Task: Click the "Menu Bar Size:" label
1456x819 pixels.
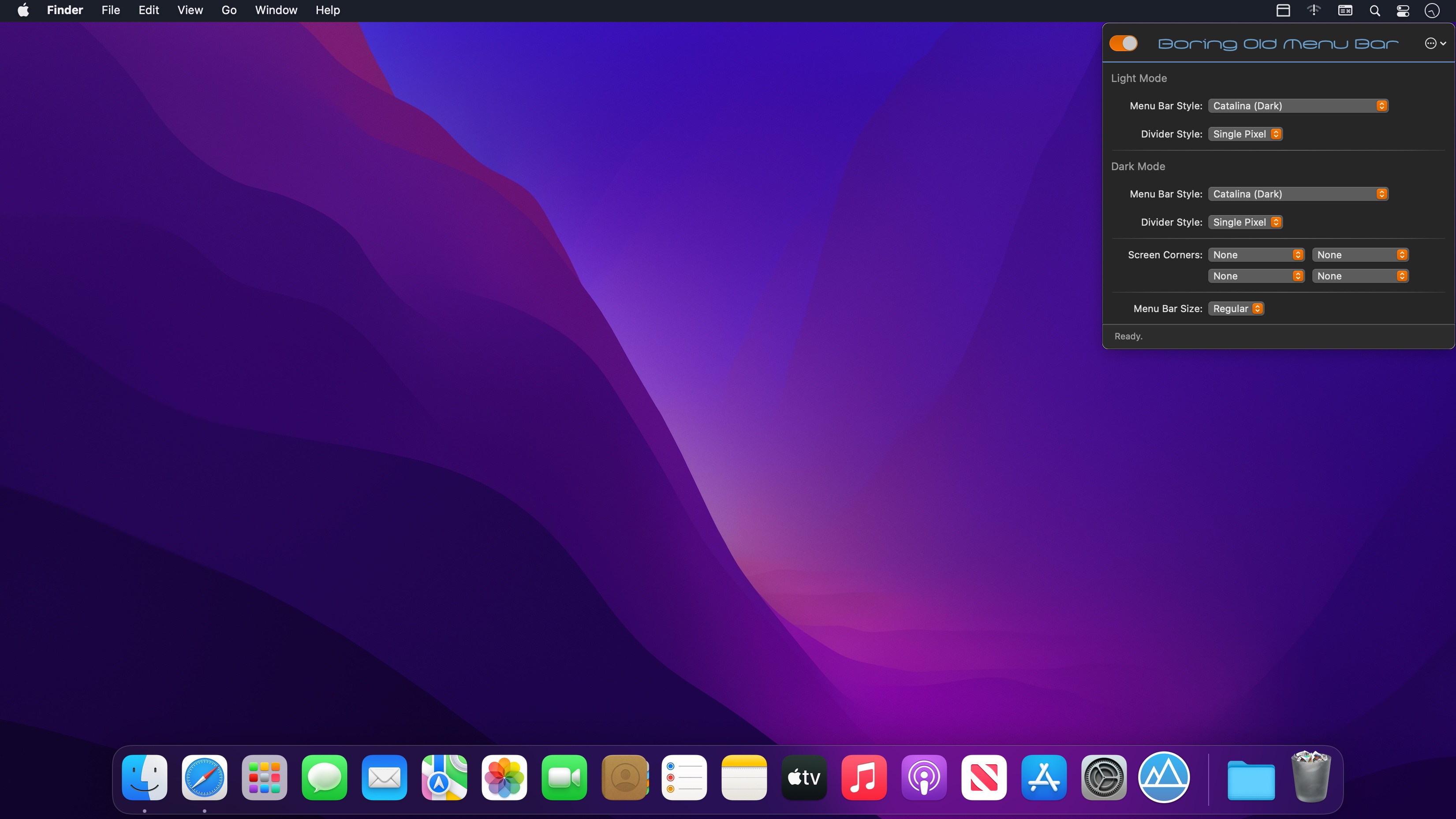Action: point(1168,309)
